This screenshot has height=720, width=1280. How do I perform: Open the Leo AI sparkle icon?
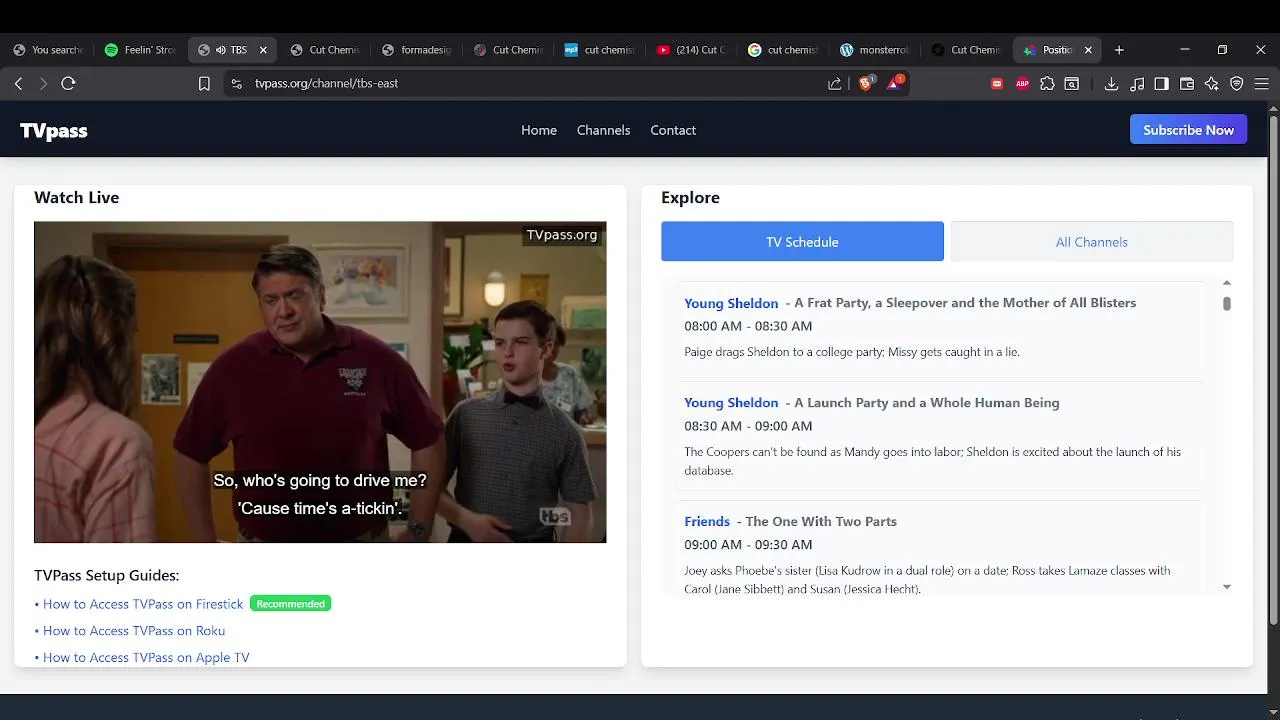tap(1212, 84)
